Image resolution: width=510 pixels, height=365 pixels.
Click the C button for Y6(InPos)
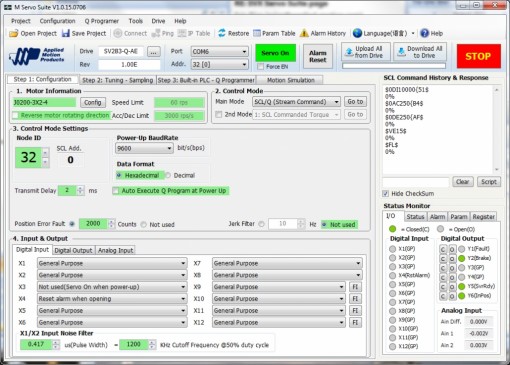(443, 296)
